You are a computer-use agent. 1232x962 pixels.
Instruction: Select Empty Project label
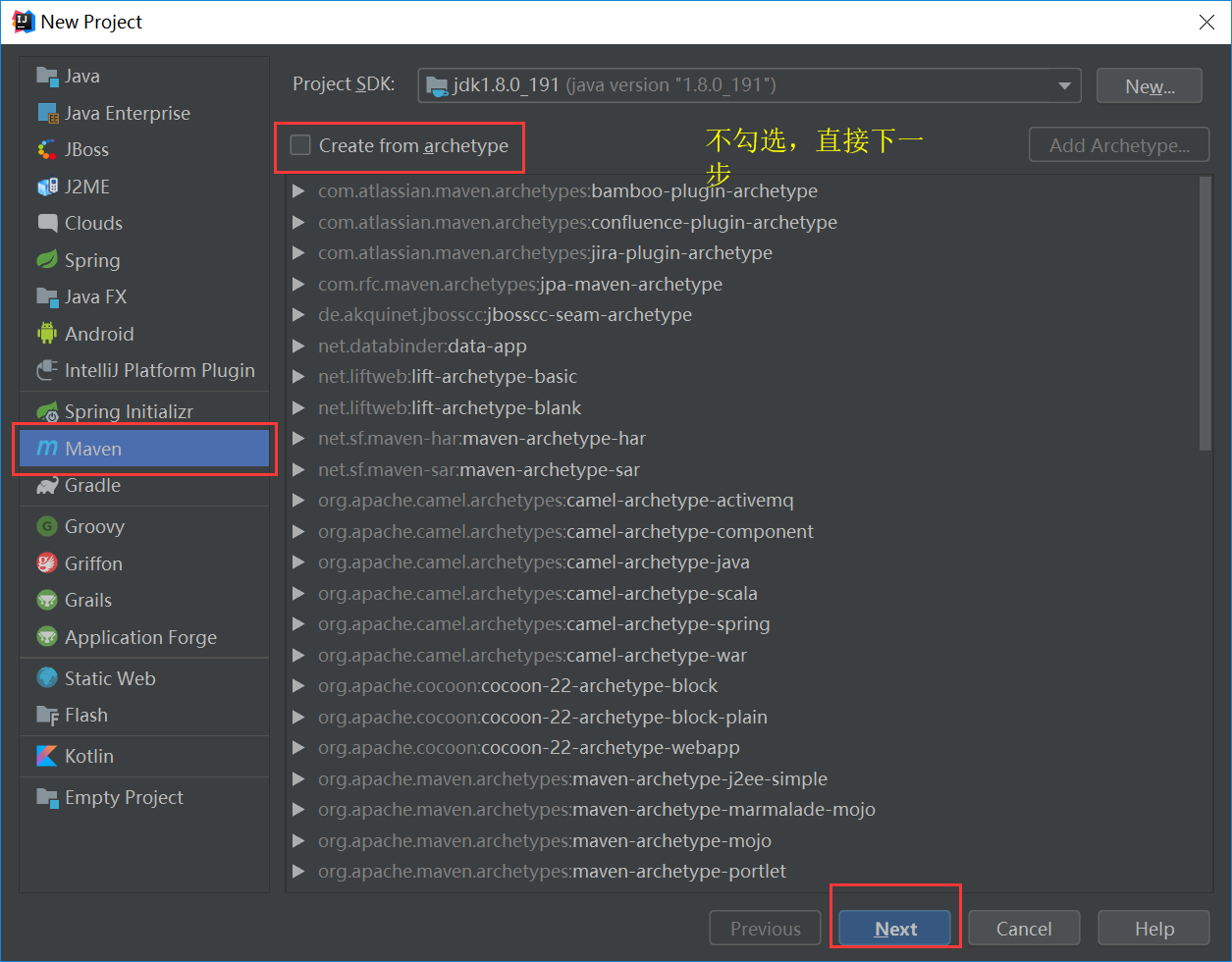click(124, 797)
